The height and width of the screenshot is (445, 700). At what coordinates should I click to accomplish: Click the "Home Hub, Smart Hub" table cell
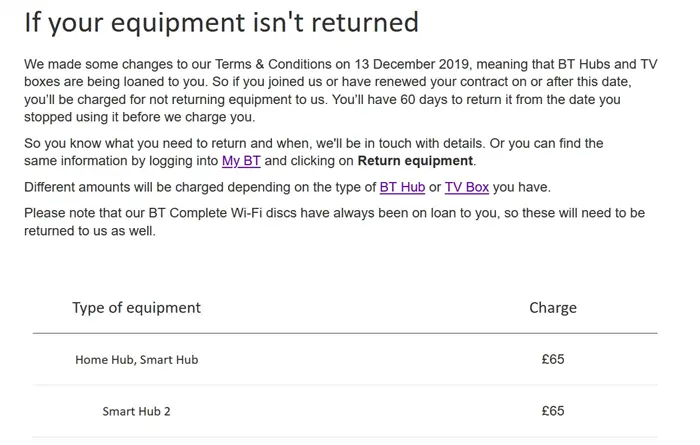136,359
